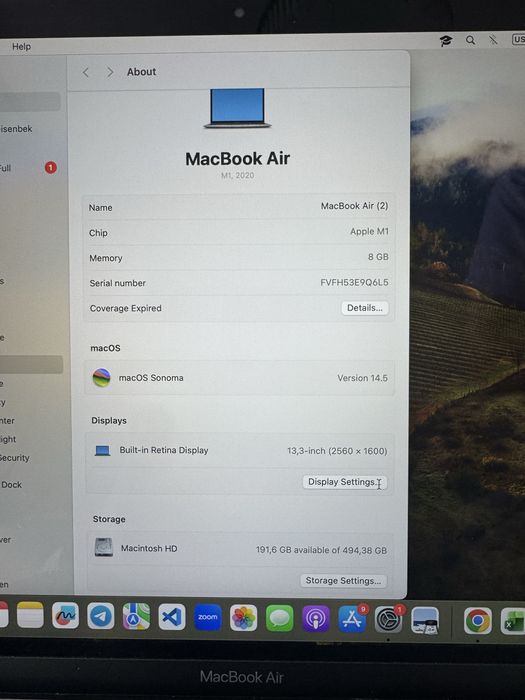The height and width of the screenshot is (700, 525).
Task: Open Messages from the Dock
Action: [279, 618]
